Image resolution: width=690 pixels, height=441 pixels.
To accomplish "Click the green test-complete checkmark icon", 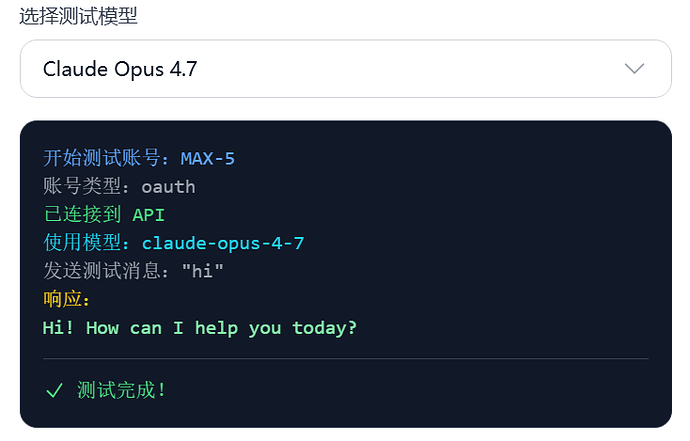I will tap(55, 390).
